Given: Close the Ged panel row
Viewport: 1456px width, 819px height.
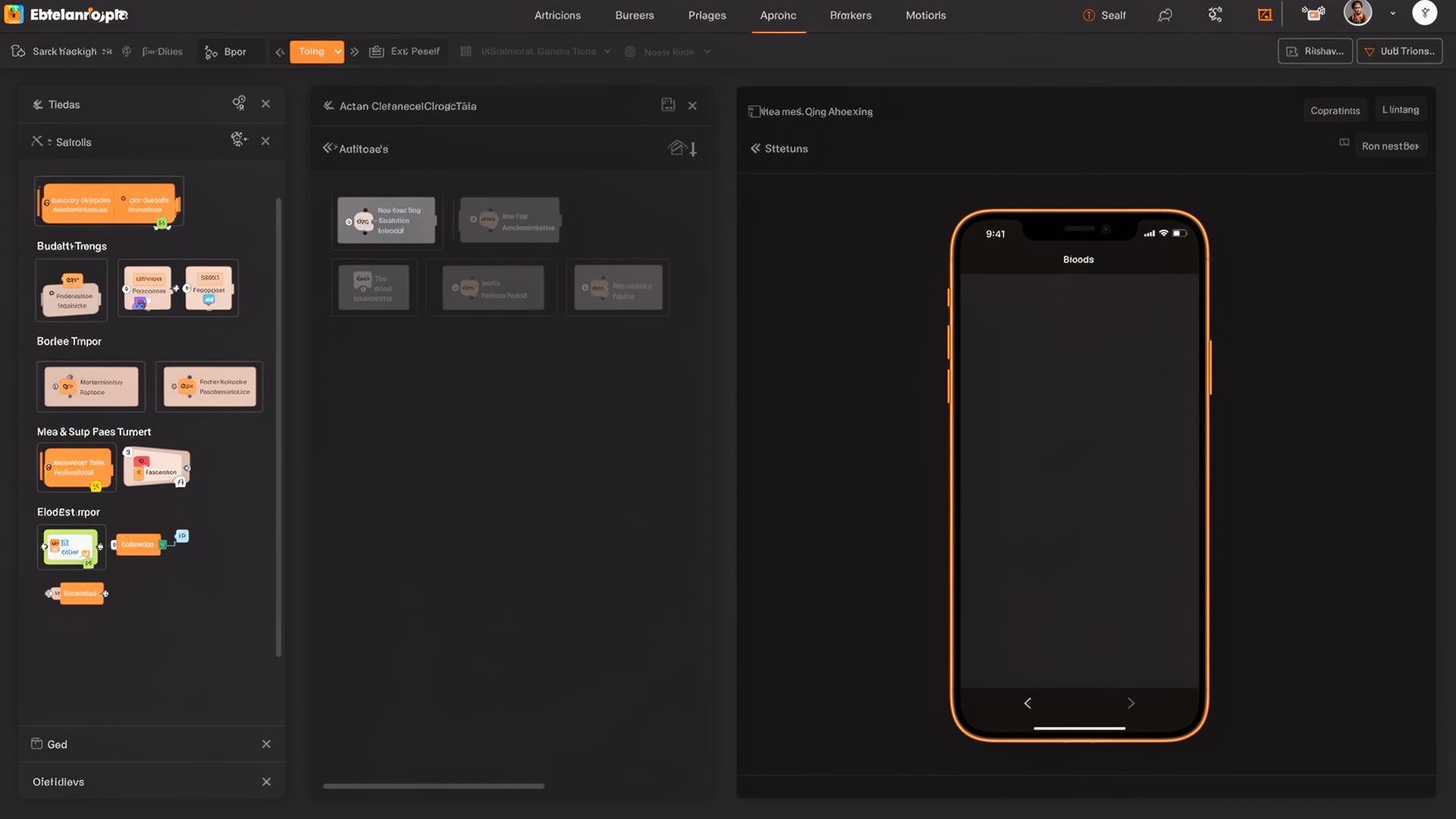Looking at the screenshot, I should point(266,744).
